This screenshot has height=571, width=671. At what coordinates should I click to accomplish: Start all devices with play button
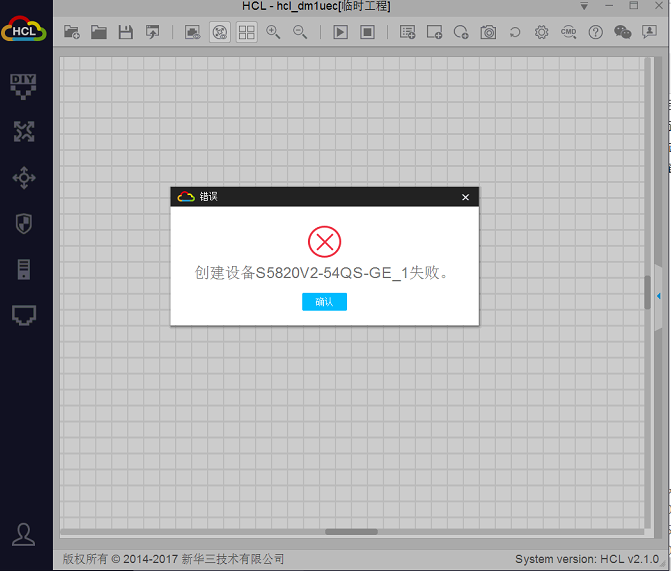pyautogui.click(x=340, y=32)
